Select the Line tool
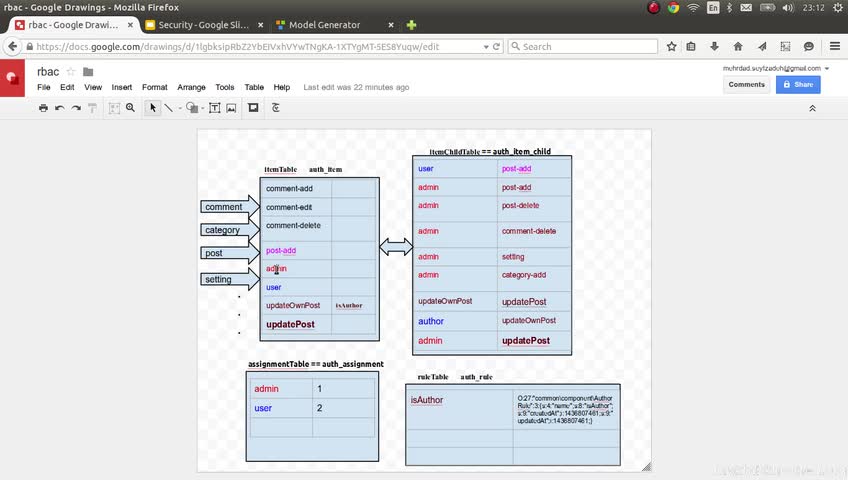 [x=169, y=108]
